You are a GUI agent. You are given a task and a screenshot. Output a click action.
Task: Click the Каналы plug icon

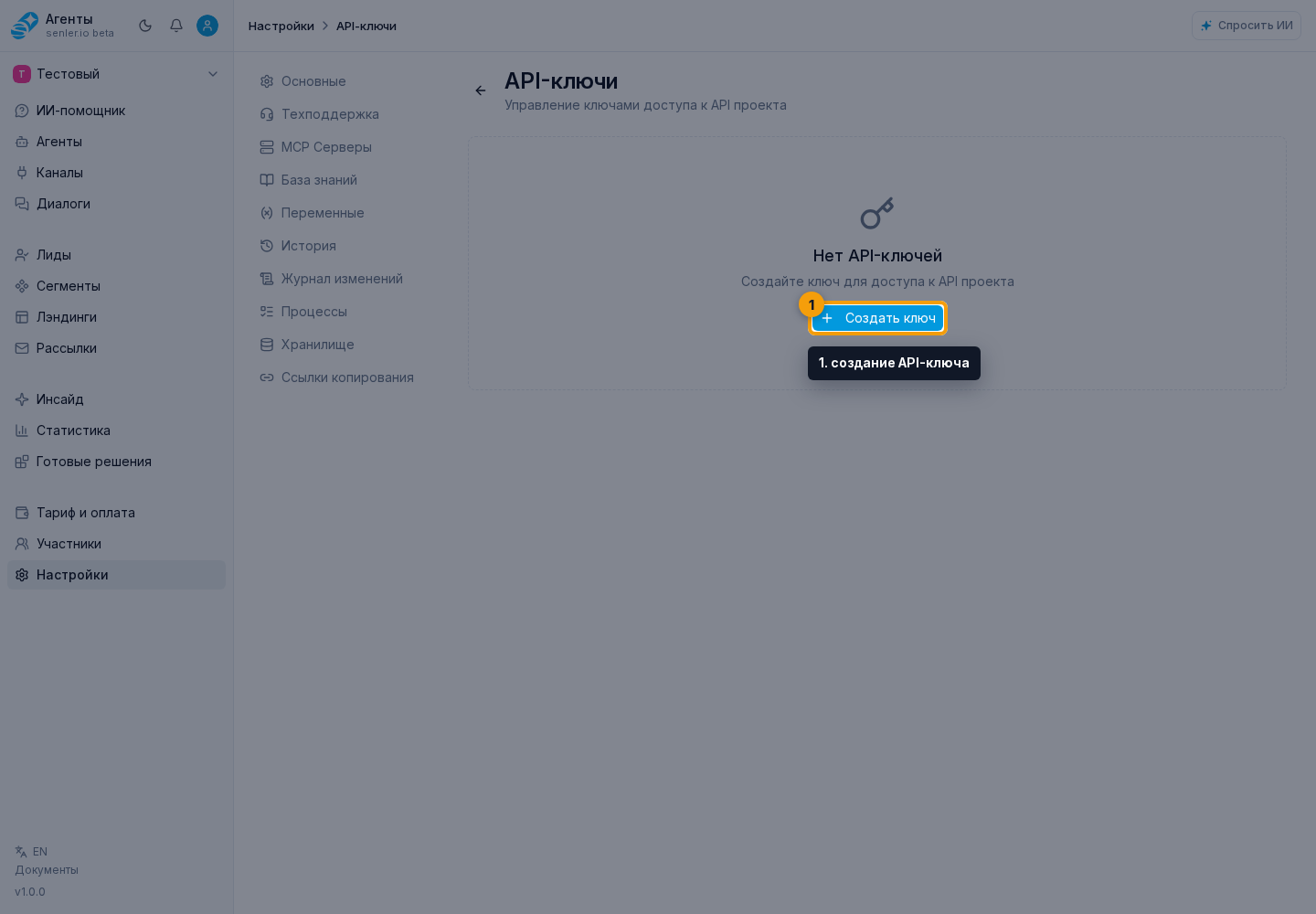pos(22,173)
